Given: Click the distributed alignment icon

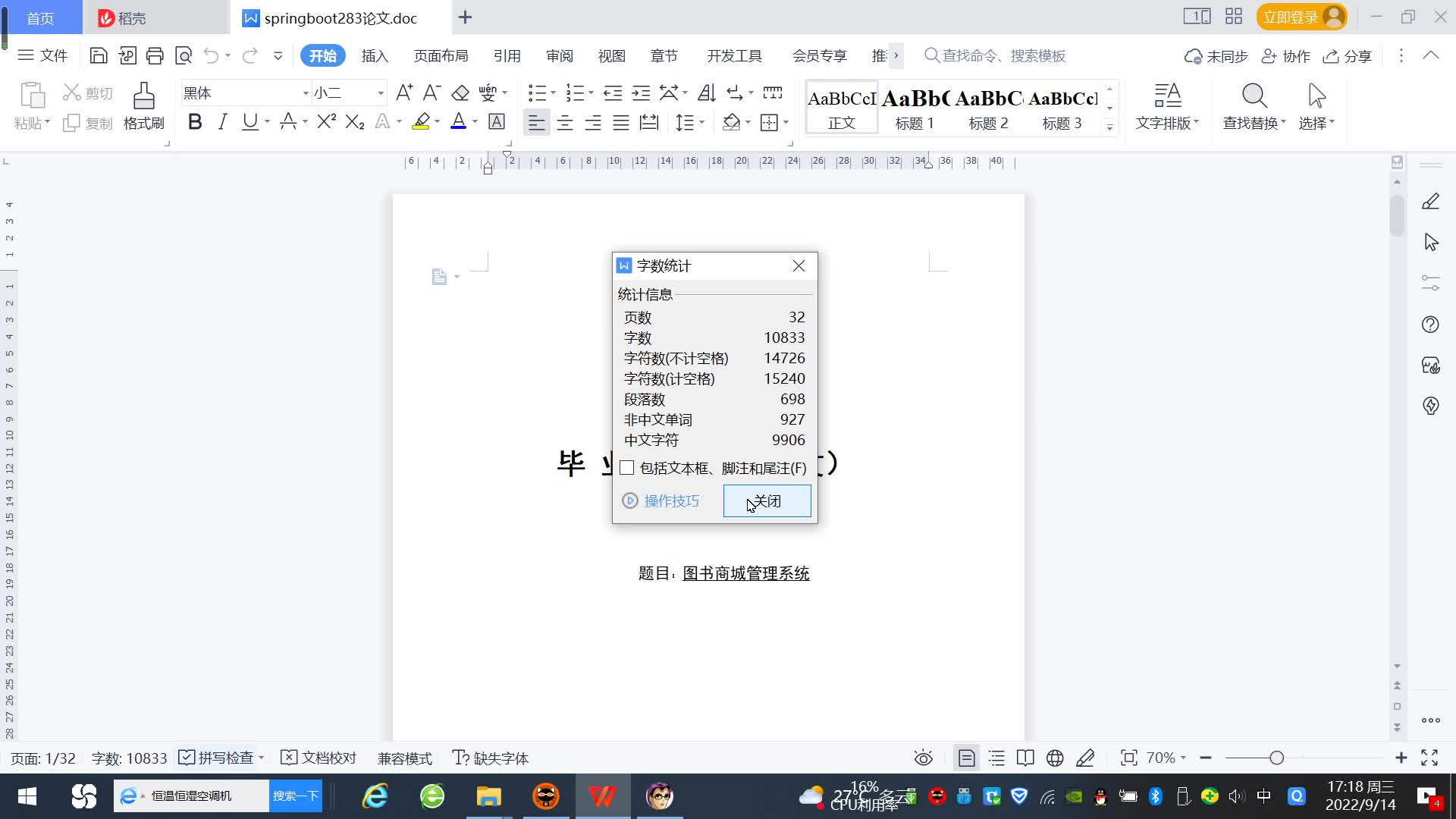Looking at the screenshot, I should coord(649,122).
